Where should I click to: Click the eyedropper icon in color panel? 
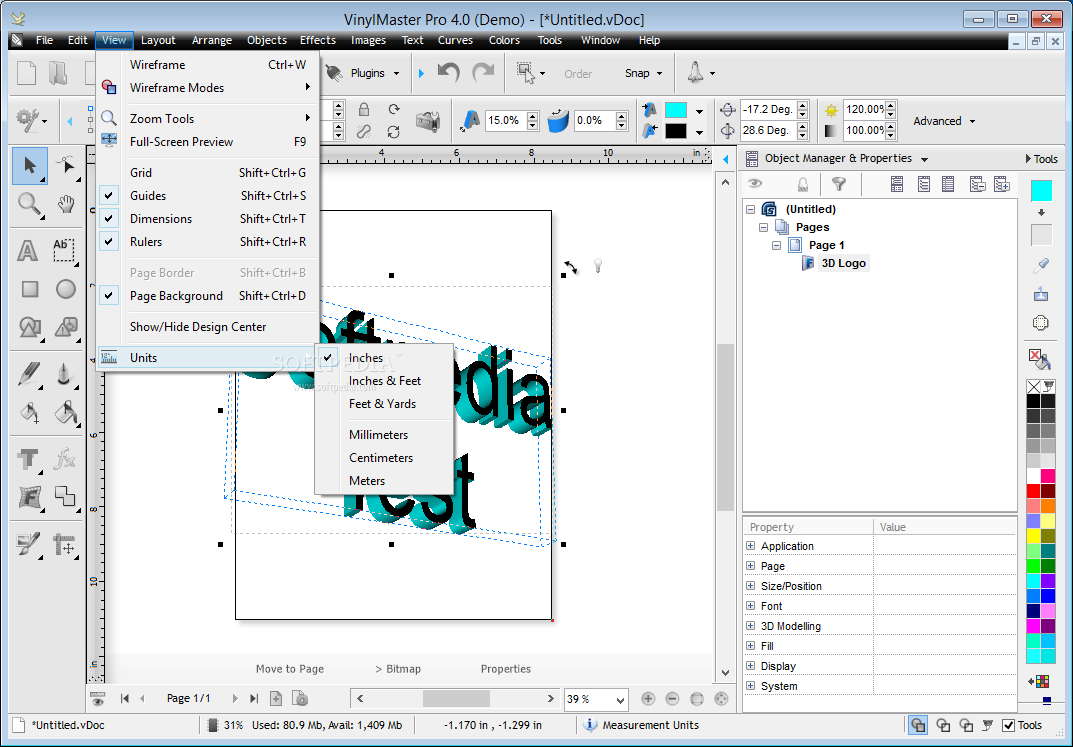pyautogui.click(x=1041, y=265)
